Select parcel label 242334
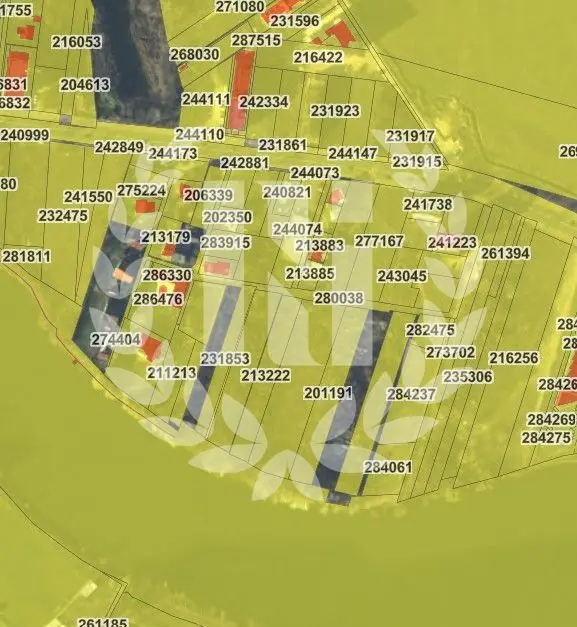Image resolution: width=577 pixels, height=627 pixels. click(x=264, y=102)
